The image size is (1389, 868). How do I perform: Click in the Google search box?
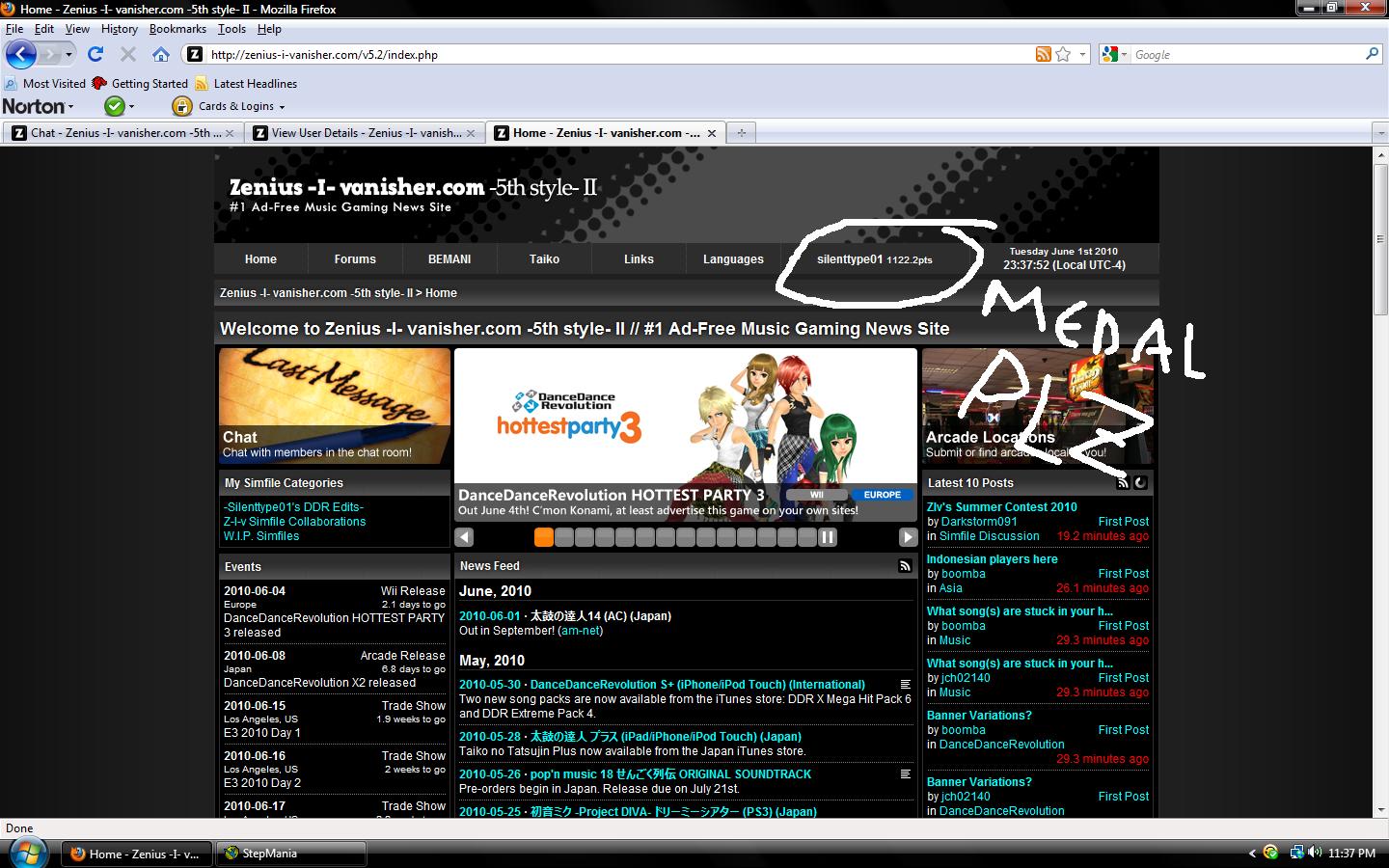pos(1246,55)
